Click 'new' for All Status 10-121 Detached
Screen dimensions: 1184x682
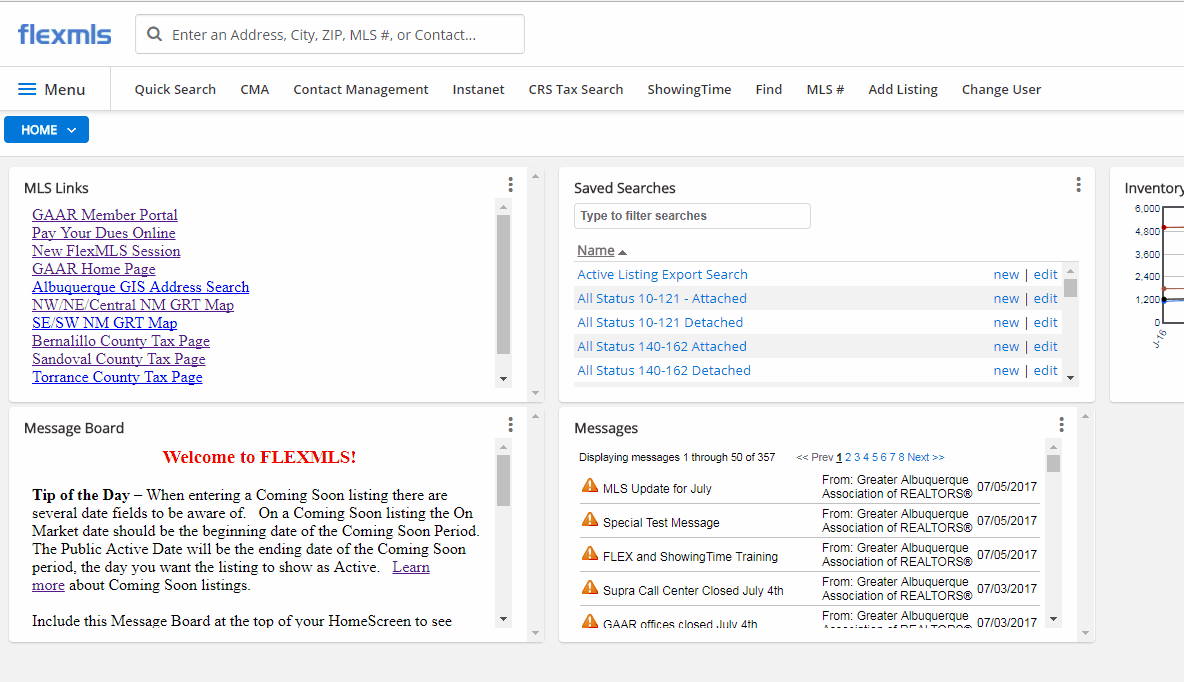(1006, 322)
